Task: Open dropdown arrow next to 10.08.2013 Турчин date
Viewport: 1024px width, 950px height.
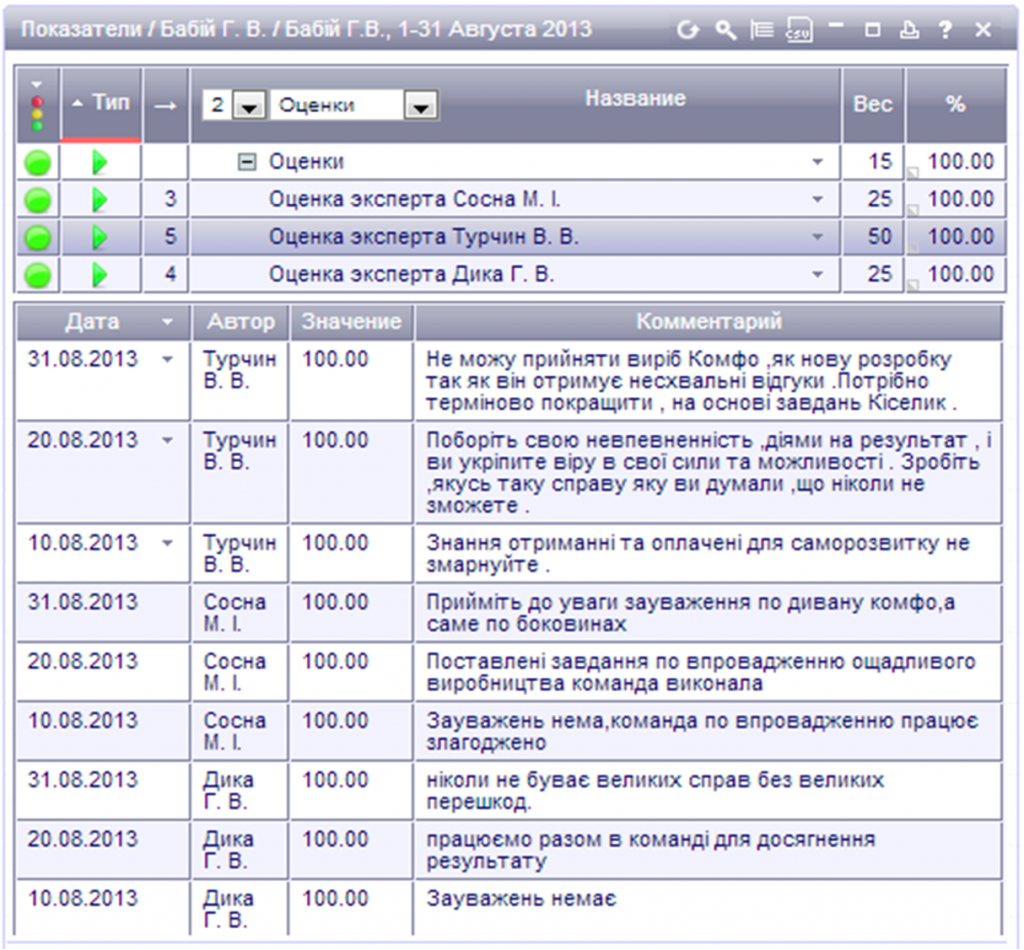Action: point(167,543)
